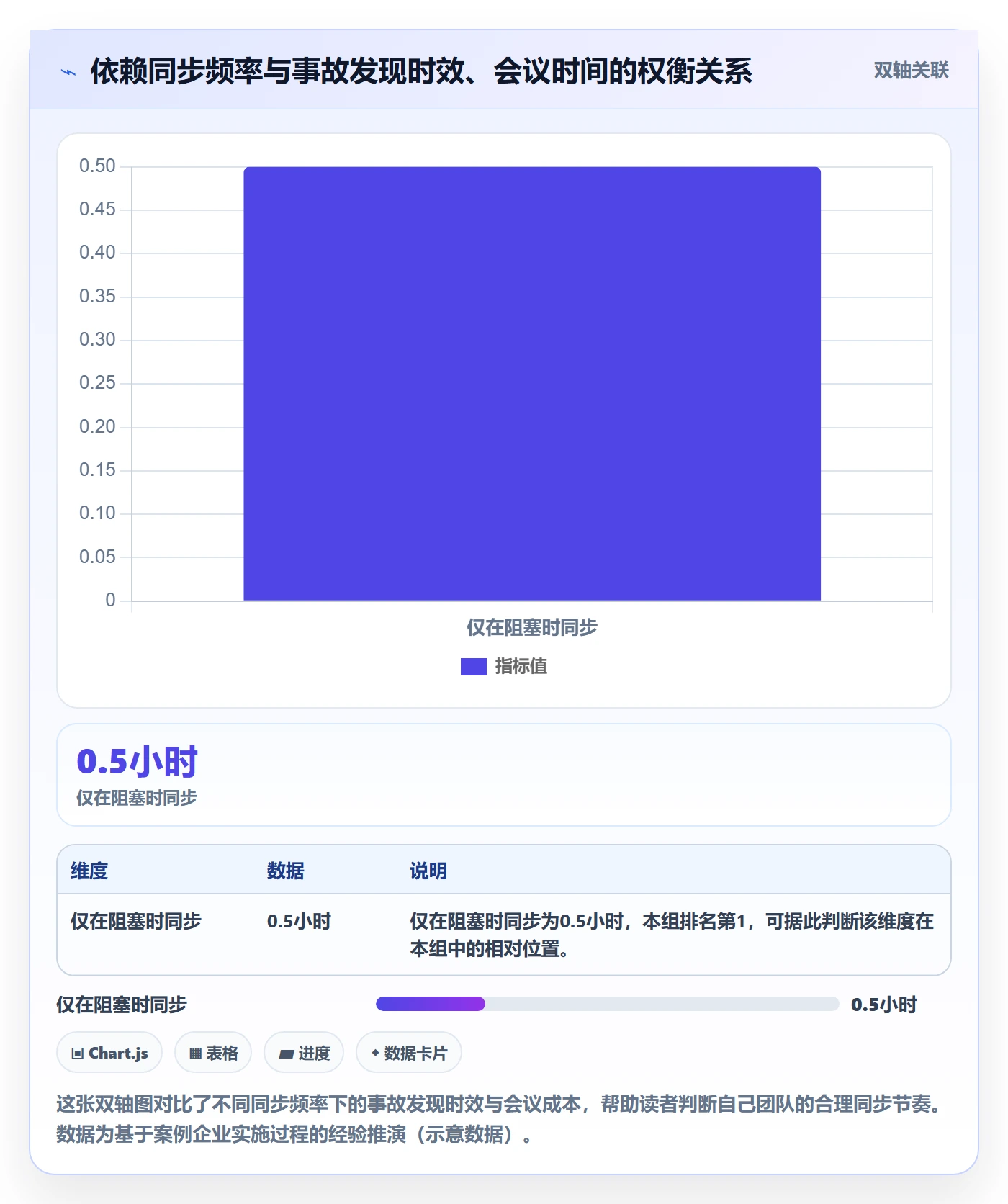1008x1204 pixels.
Task: Click the 0.10 y-axis tick label
Action: click(x=97, y=513)
